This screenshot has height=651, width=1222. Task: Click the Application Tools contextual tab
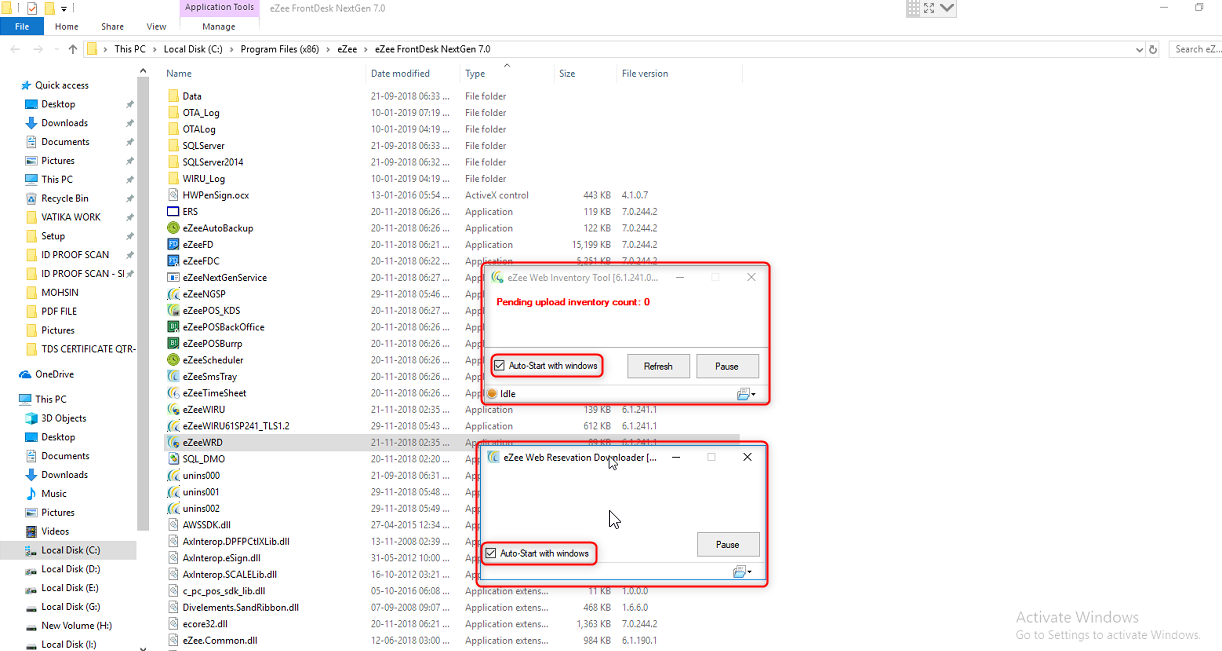pos(219,8)
